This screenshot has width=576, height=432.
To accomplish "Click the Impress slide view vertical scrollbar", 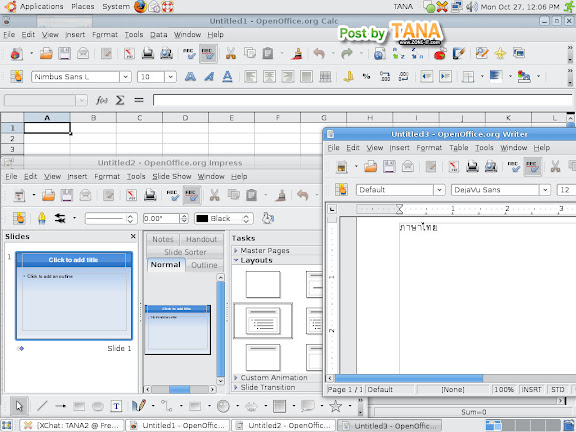I will 220,329.
